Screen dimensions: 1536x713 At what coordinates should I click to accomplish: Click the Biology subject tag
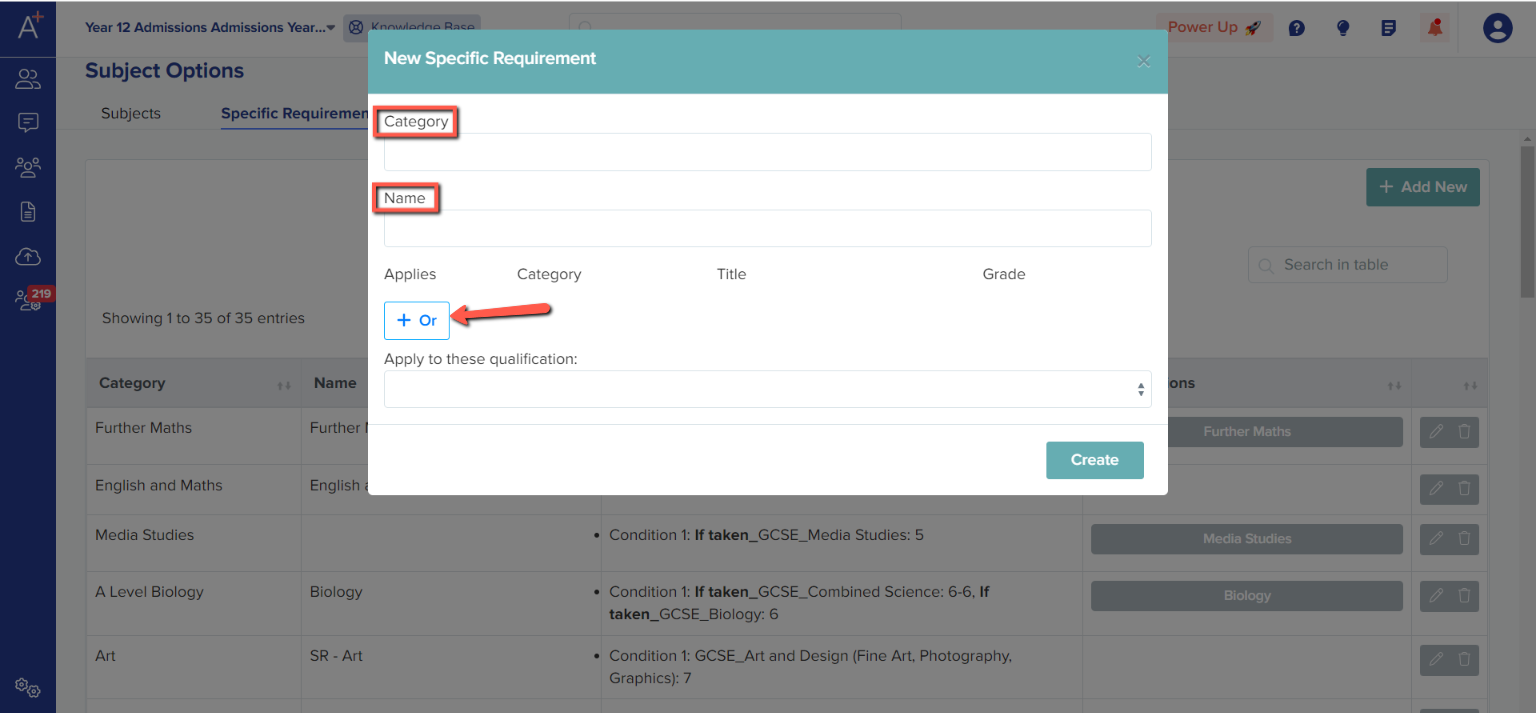point(1247,596)
